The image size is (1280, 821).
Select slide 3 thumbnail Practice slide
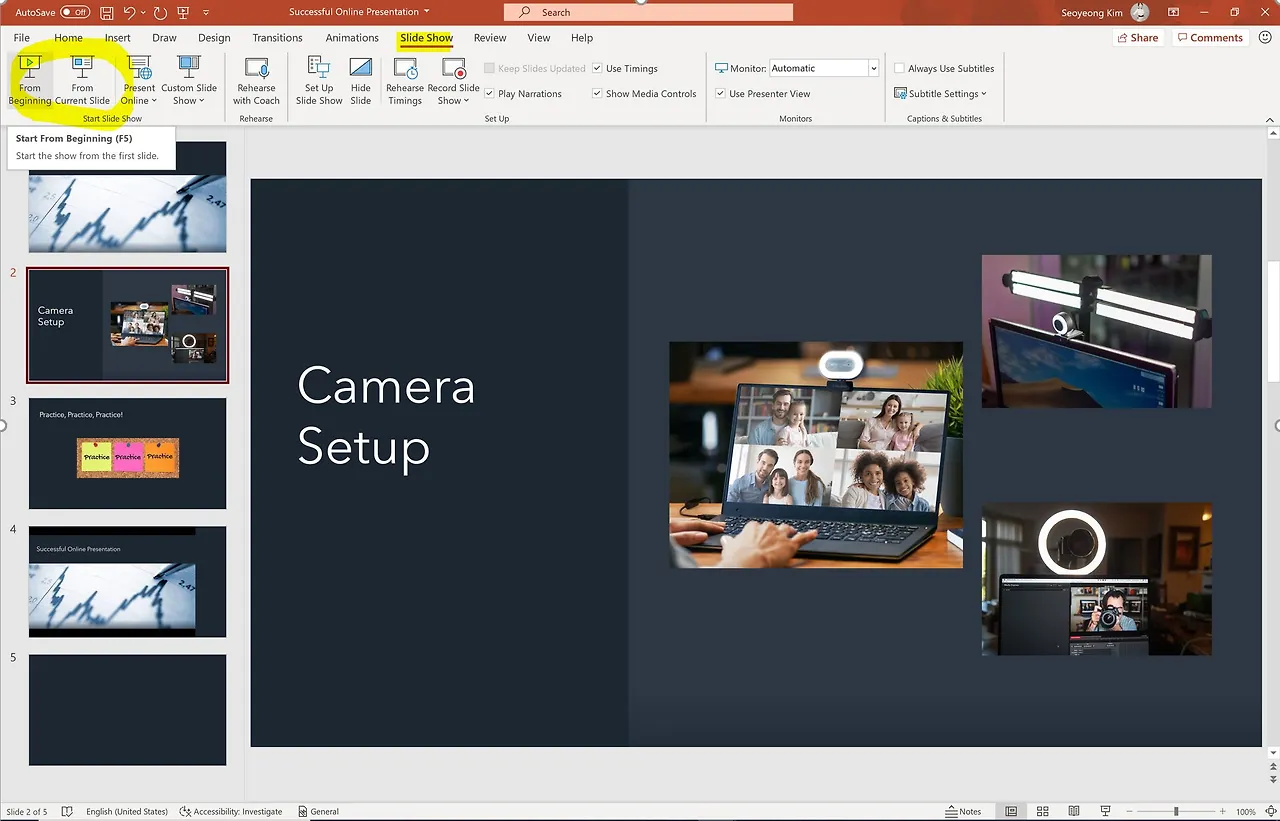127,453
